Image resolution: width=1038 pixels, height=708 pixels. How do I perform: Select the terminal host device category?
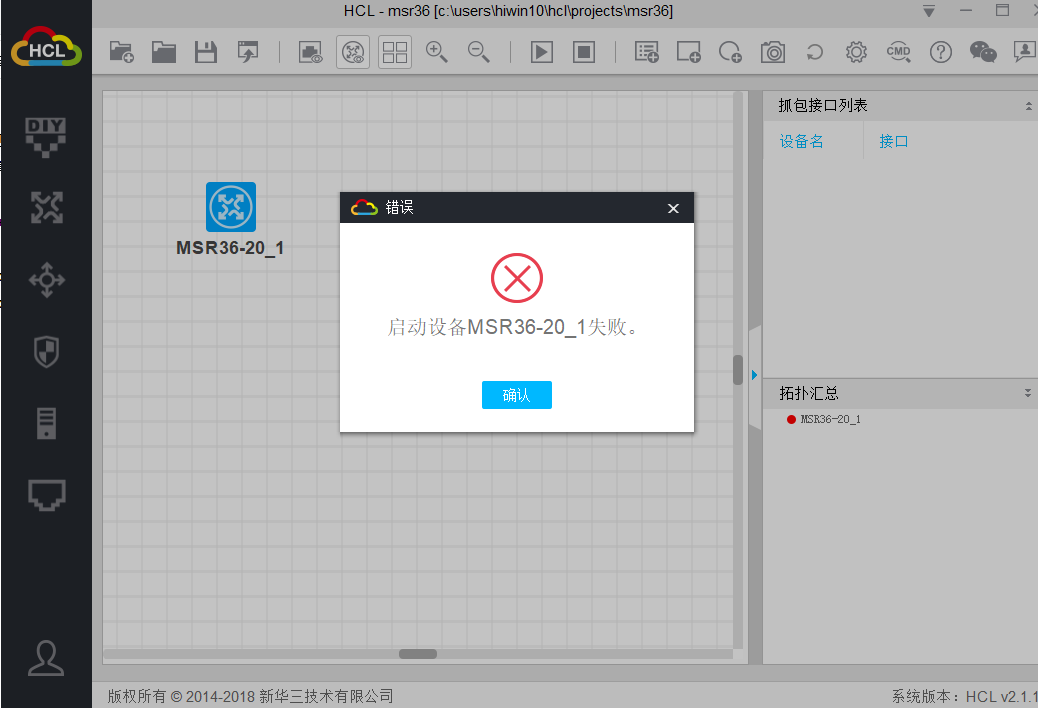tap(46, 423)
